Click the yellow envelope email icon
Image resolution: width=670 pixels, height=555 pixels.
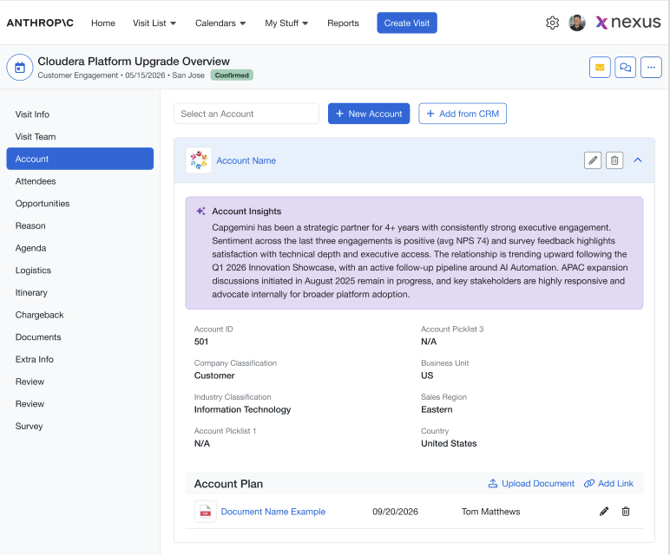tap(599, 67)
